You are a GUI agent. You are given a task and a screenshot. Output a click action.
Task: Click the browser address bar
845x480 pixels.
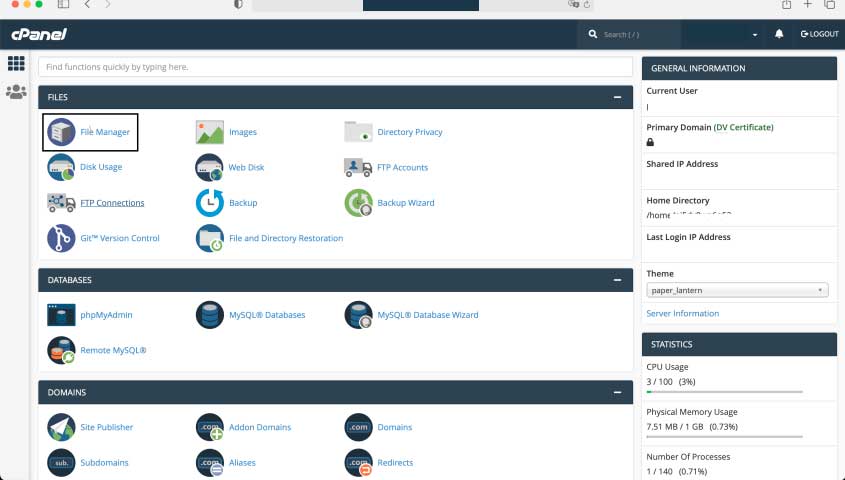pos(423,5)
